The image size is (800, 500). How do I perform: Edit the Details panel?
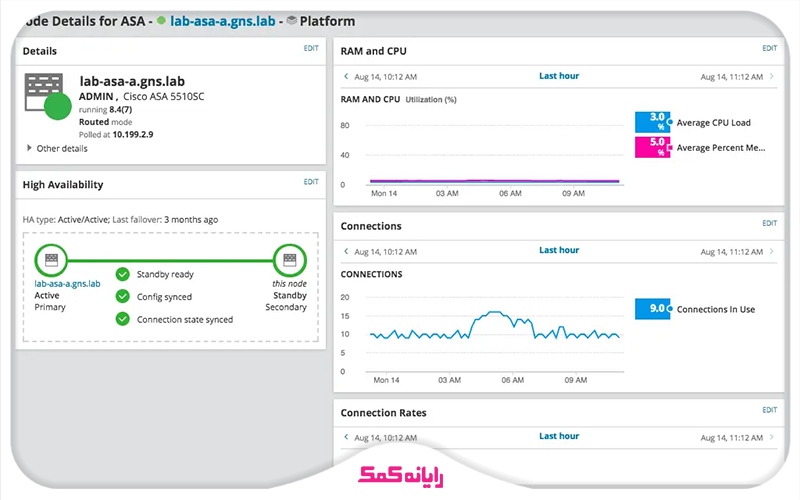(311, 48)
